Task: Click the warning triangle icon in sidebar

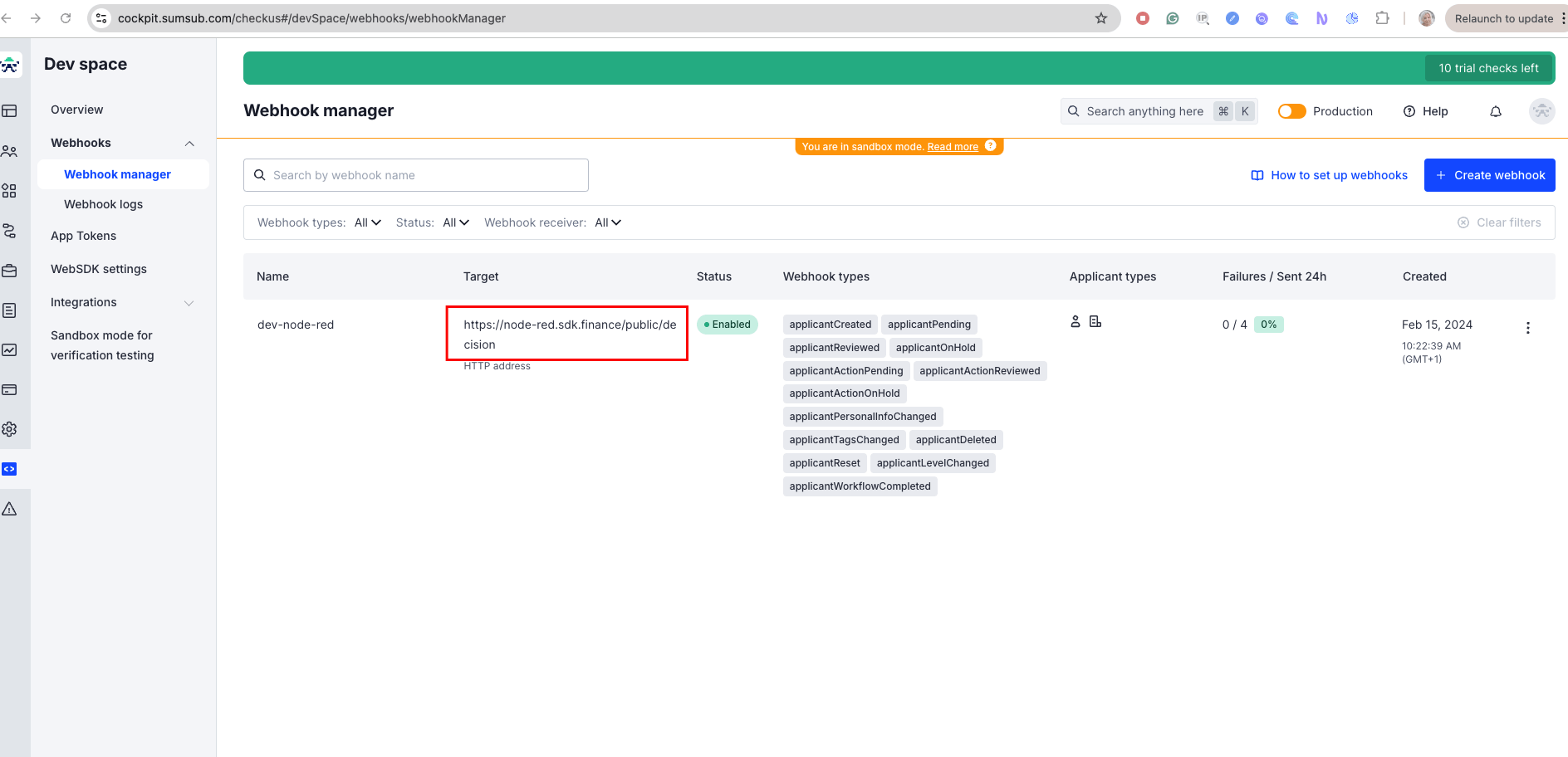Action: [x=9, y=509]
